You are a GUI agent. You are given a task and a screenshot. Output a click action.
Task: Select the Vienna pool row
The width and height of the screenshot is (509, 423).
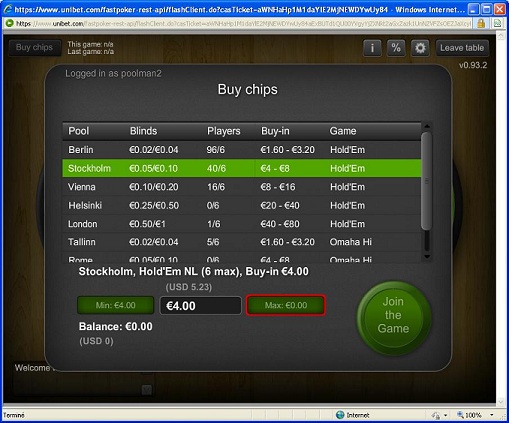click(x=242, y=187)
